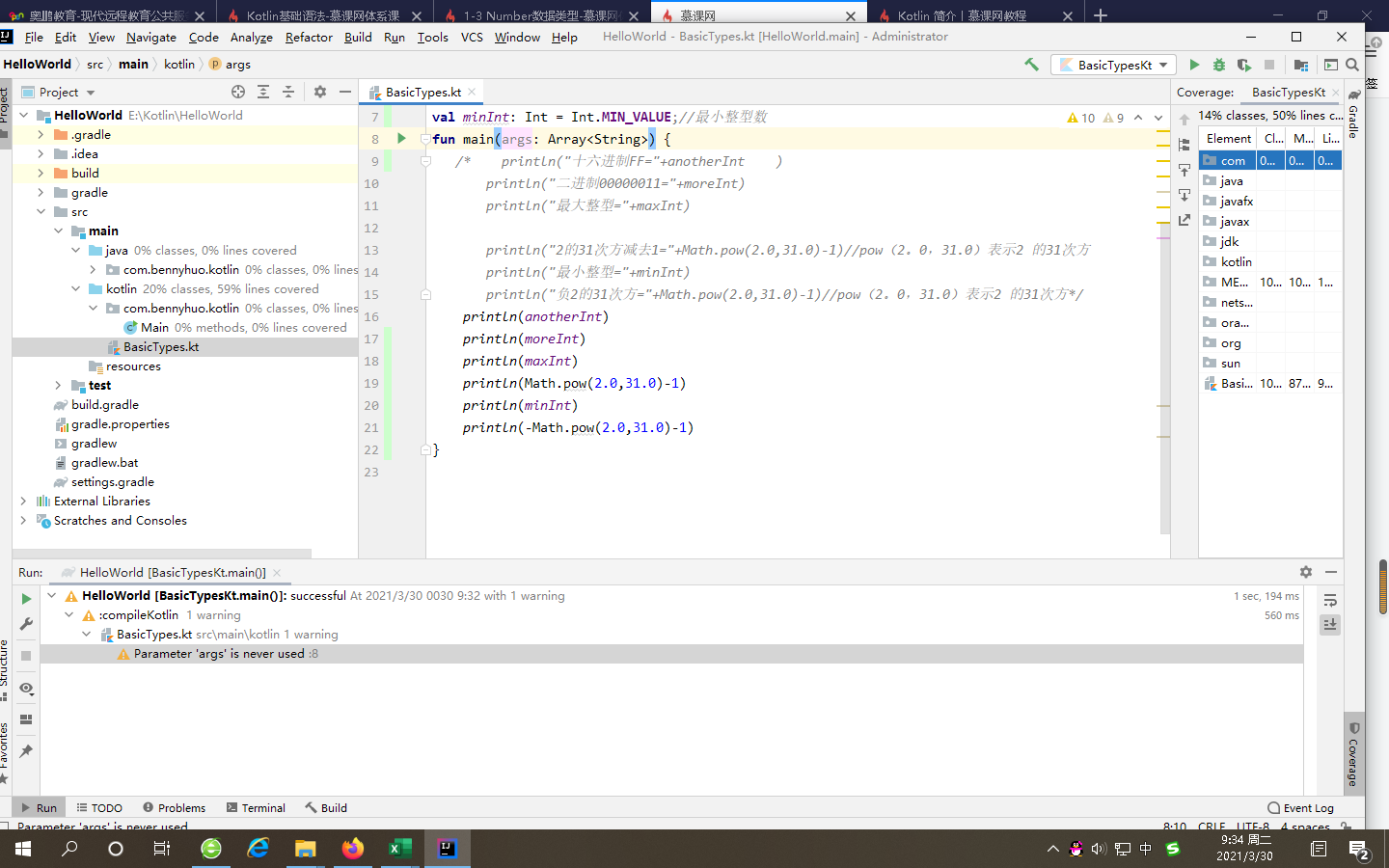The height and width of the screenshot is (868, 1389).
Task: Select the kotlin row in Coverage table
Action: coord(1270,261)
